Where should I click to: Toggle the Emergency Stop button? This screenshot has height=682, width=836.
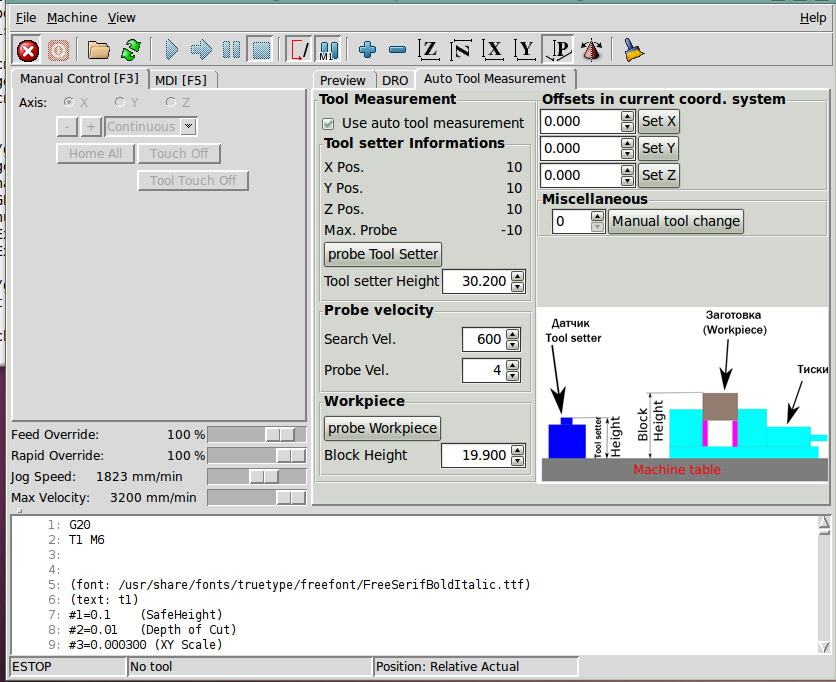pyautogui.click(x=28, y=50)
